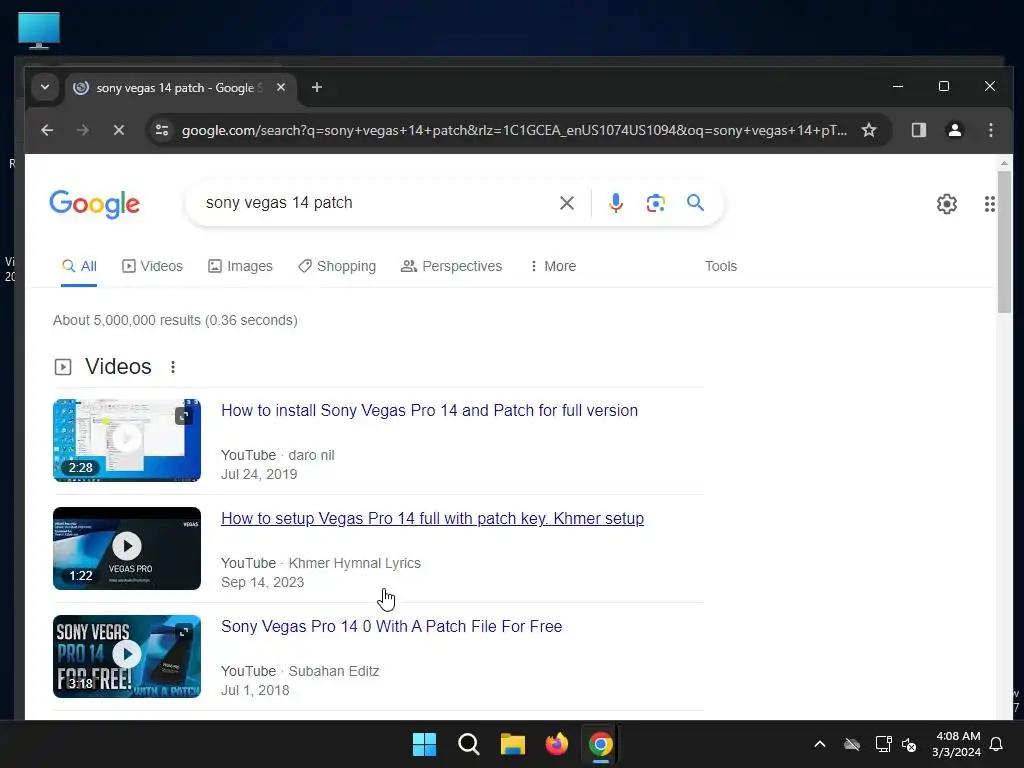
Task: Click the results page vertical scrollbar
Action: tap(1004, 242)
